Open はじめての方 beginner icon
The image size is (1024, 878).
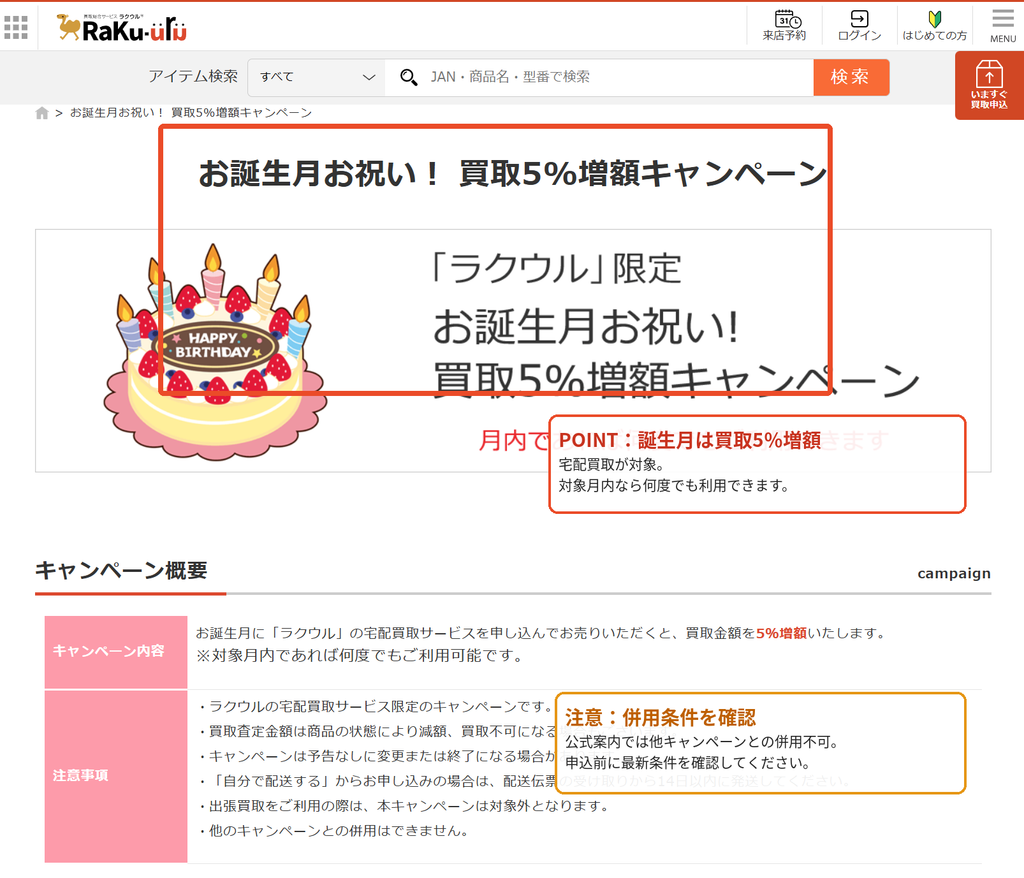pos(935,25)
